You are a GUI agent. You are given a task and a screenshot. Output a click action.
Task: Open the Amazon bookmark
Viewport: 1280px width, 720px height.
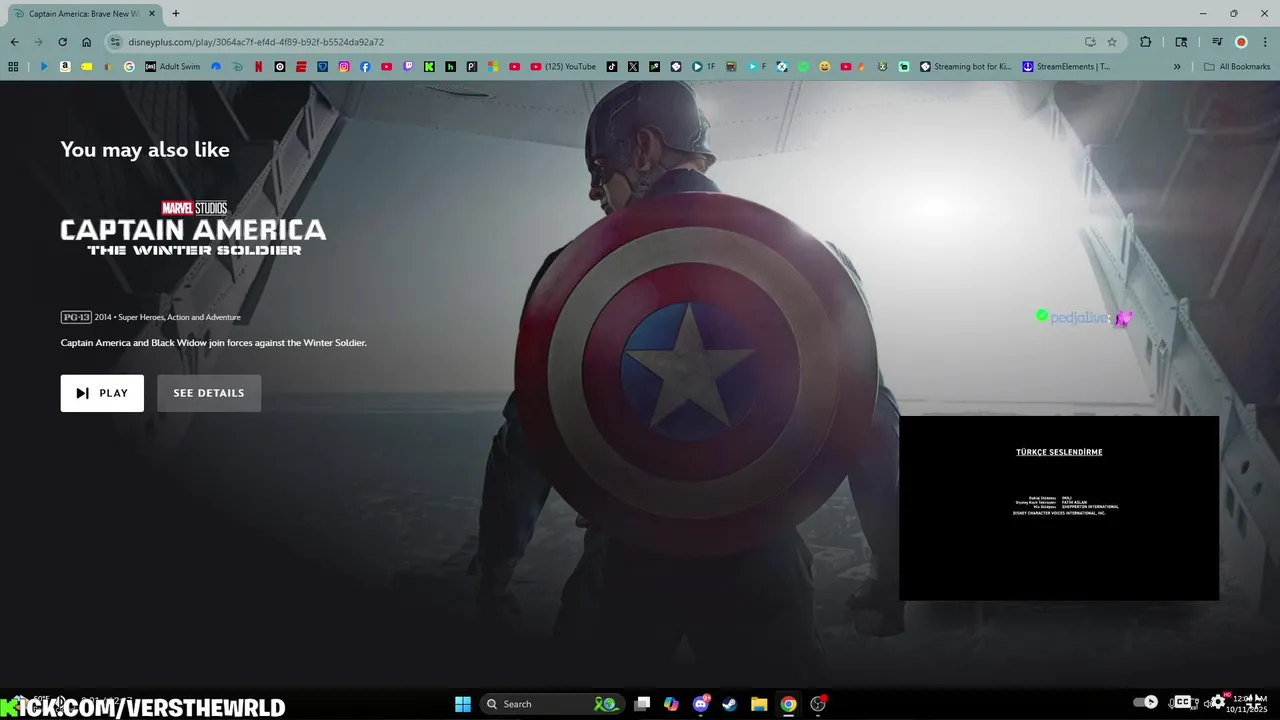click(65, 67)
